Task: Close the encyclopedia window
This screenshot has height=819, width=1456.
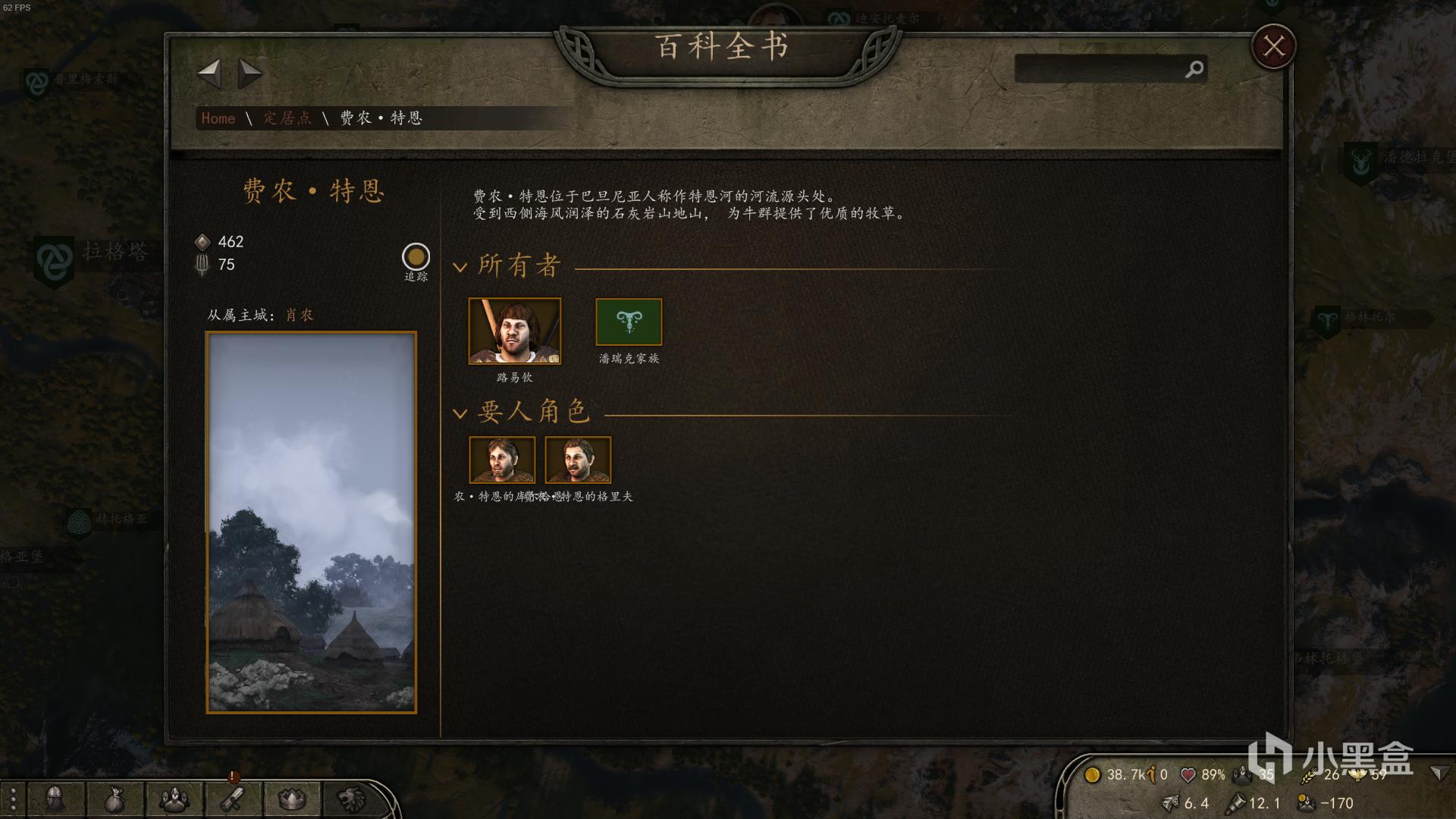Action: click(x=1273, y=47)
